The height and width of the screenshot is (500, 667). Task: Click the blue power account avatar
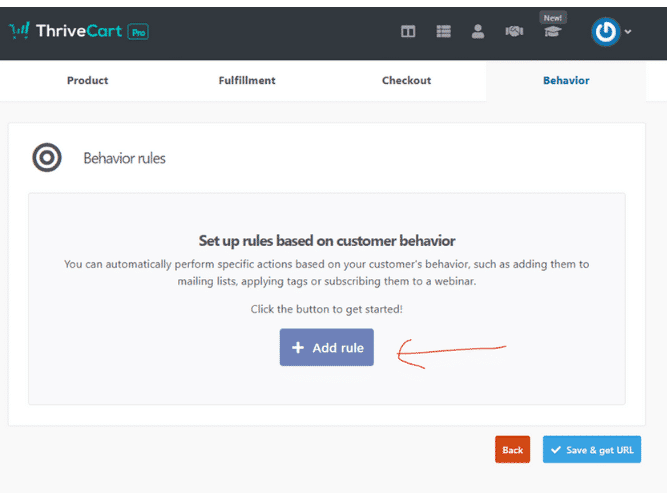[605, 32]
